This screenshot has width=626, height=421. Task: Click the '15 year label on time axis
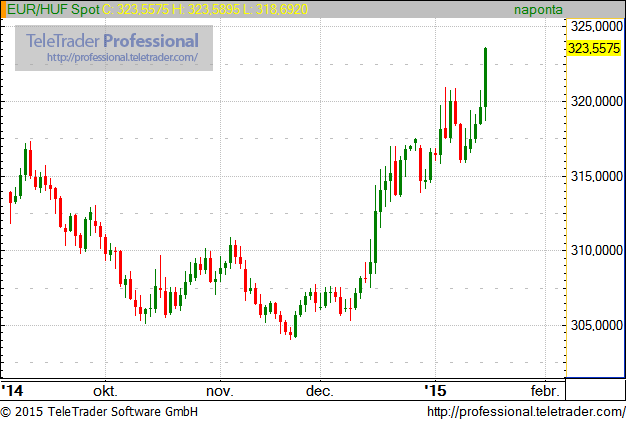[x=435, y=390]
